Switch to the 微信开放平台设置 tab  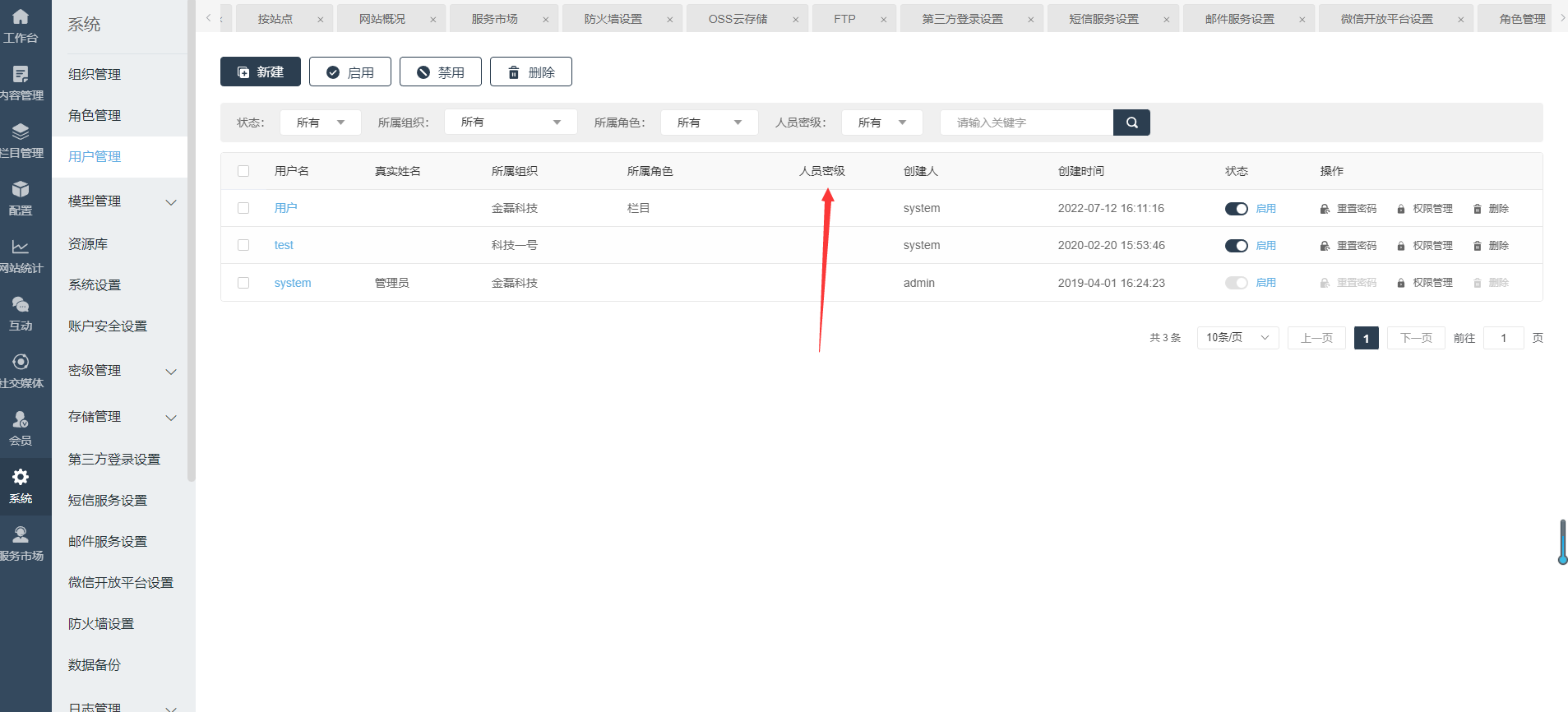click(x=1386, y=19)
